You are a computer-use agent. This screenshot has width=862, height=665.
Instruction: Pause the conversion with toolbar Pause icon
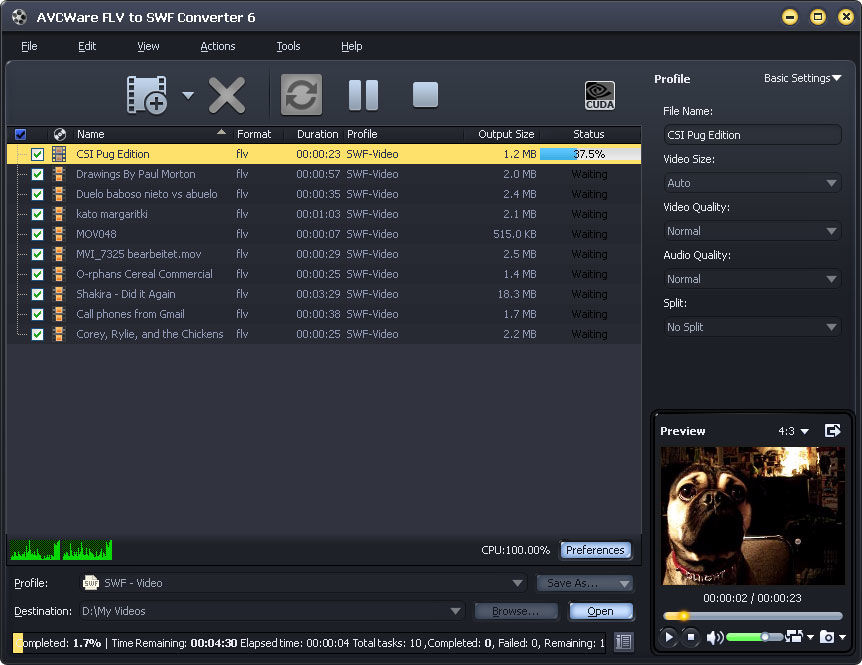click(x=363, y=95)
